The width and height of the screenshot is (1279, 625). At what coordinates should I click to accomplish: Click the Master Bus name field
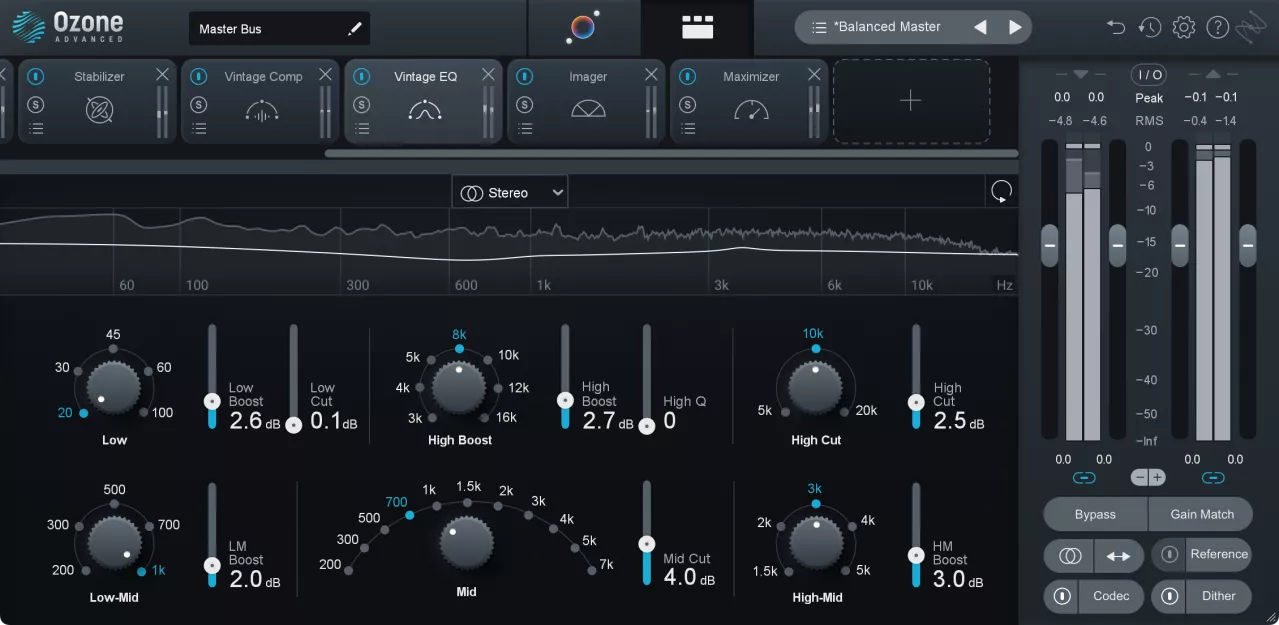coord(279,29)
